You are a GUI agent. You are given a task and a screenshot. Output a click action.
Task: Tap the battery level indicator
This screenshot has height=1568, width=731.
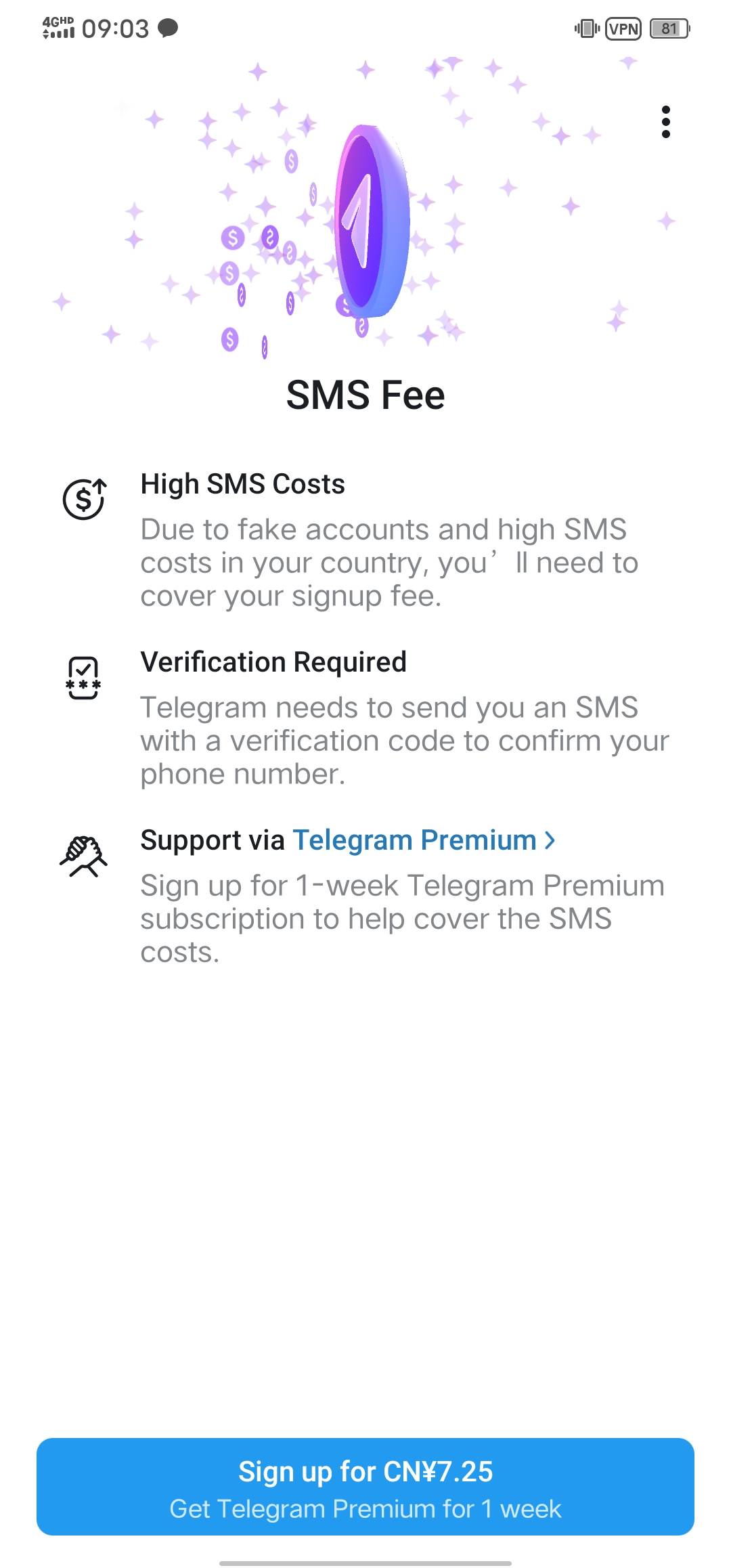[669, 28]
